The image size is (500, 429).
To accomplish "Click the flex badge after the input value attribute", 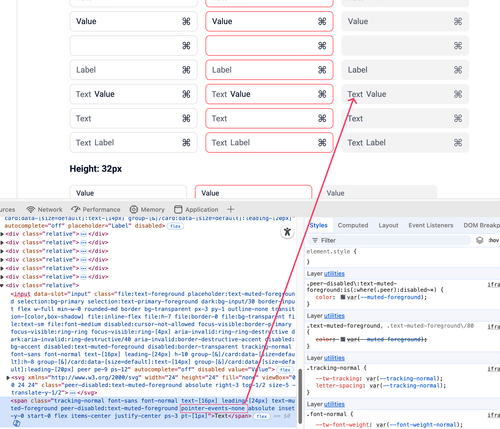I will (285, 370).
